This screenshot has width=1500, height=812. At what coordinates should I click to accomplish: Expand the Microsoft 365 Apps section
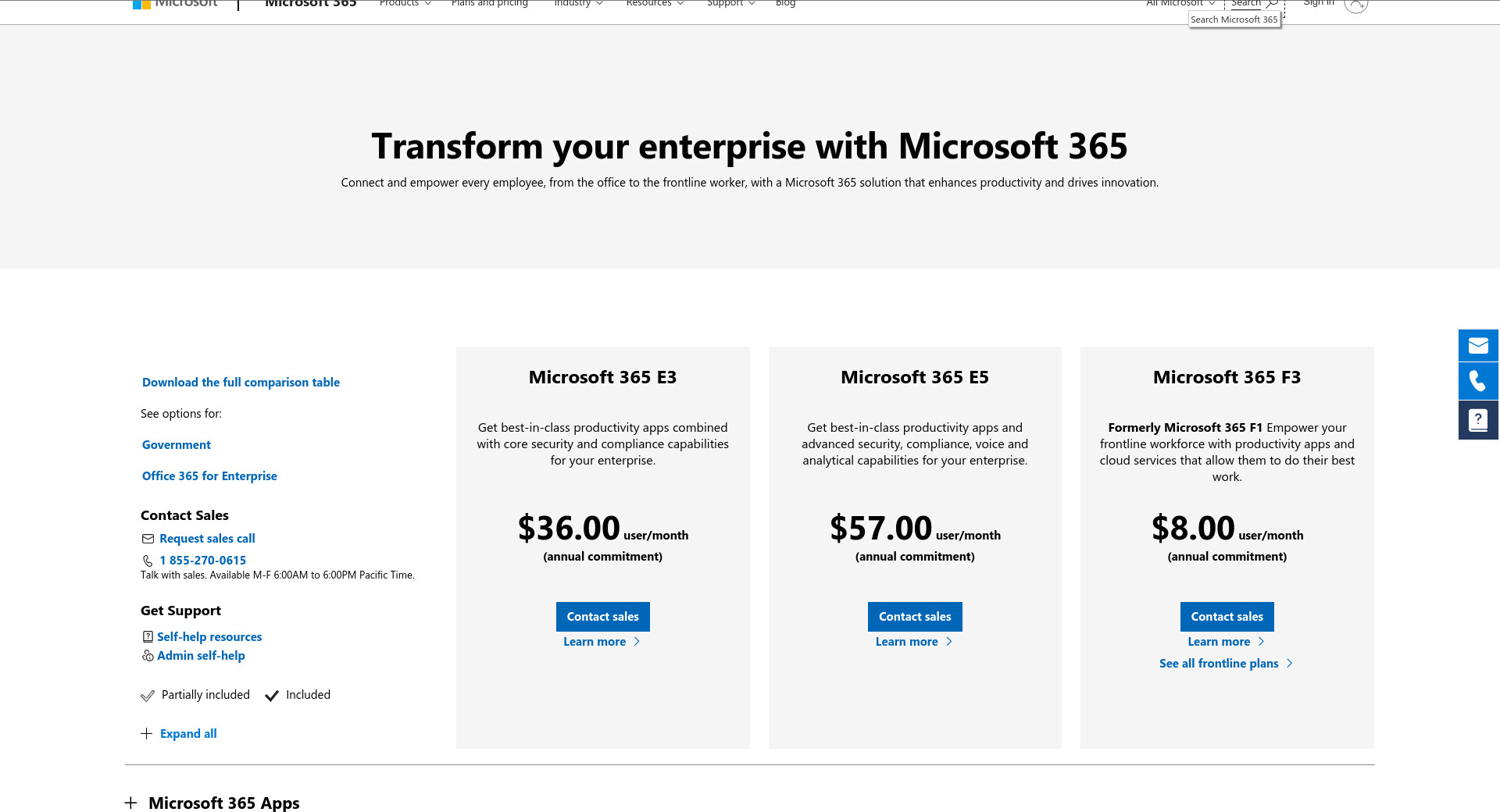click(131, 803)
